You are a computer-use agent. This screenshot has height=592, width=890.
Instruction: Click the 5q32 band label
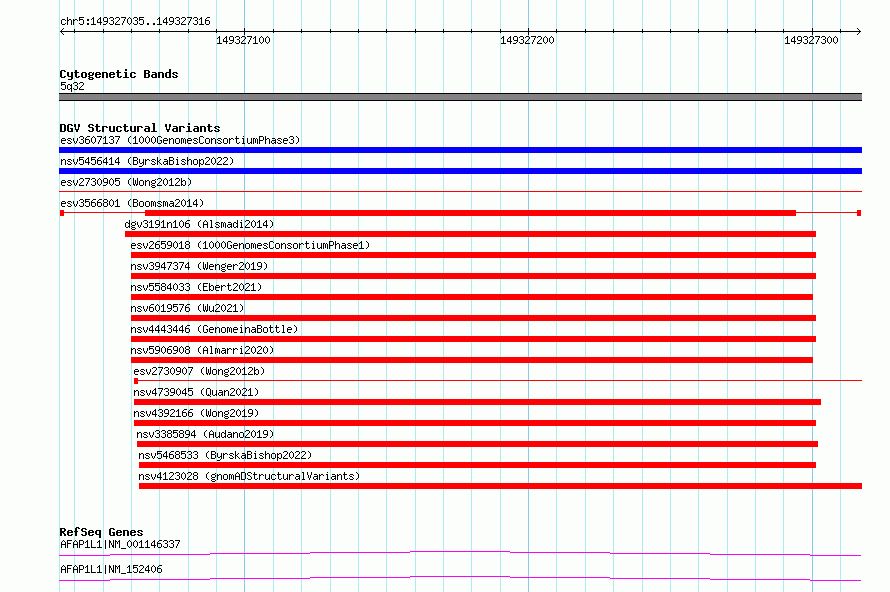(x=72, y=86)
